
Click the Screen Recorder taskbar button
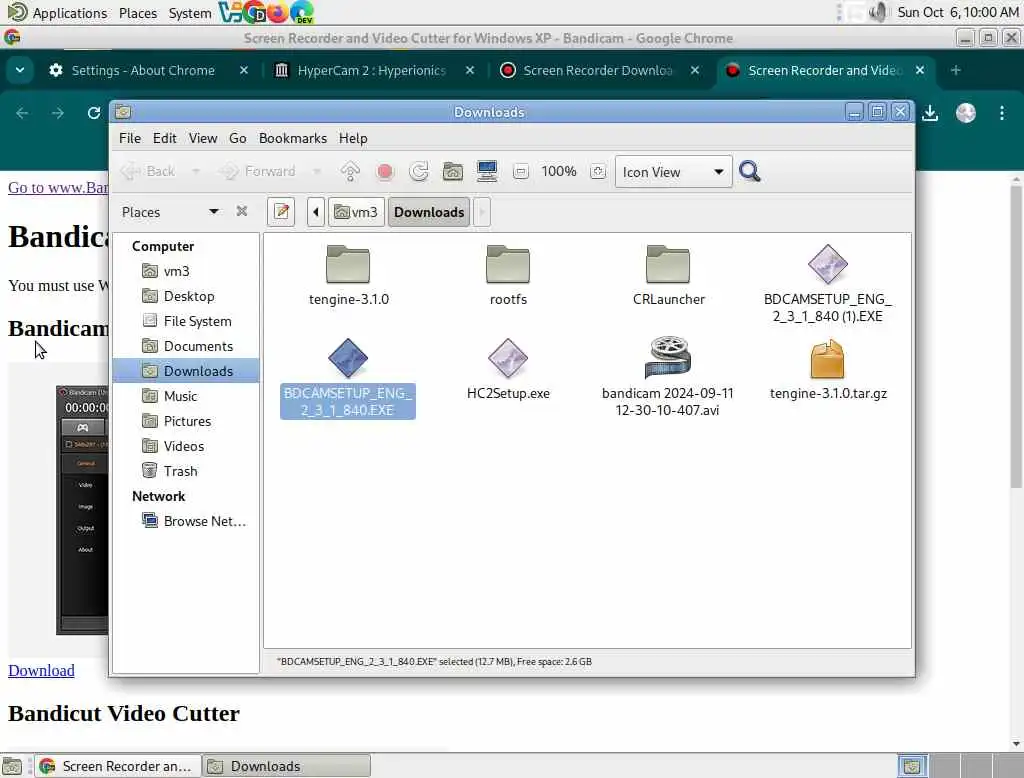[116, 766]
